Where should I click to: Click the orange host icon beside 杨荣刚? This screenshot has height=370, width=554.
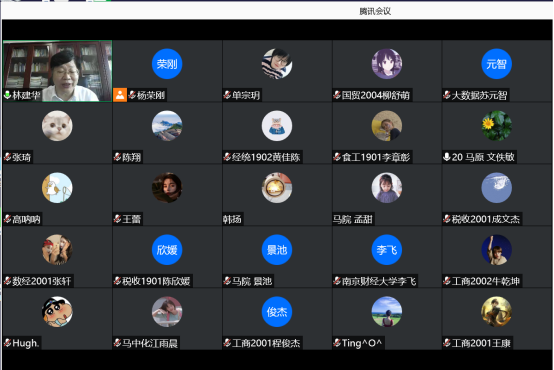[120, 95]
